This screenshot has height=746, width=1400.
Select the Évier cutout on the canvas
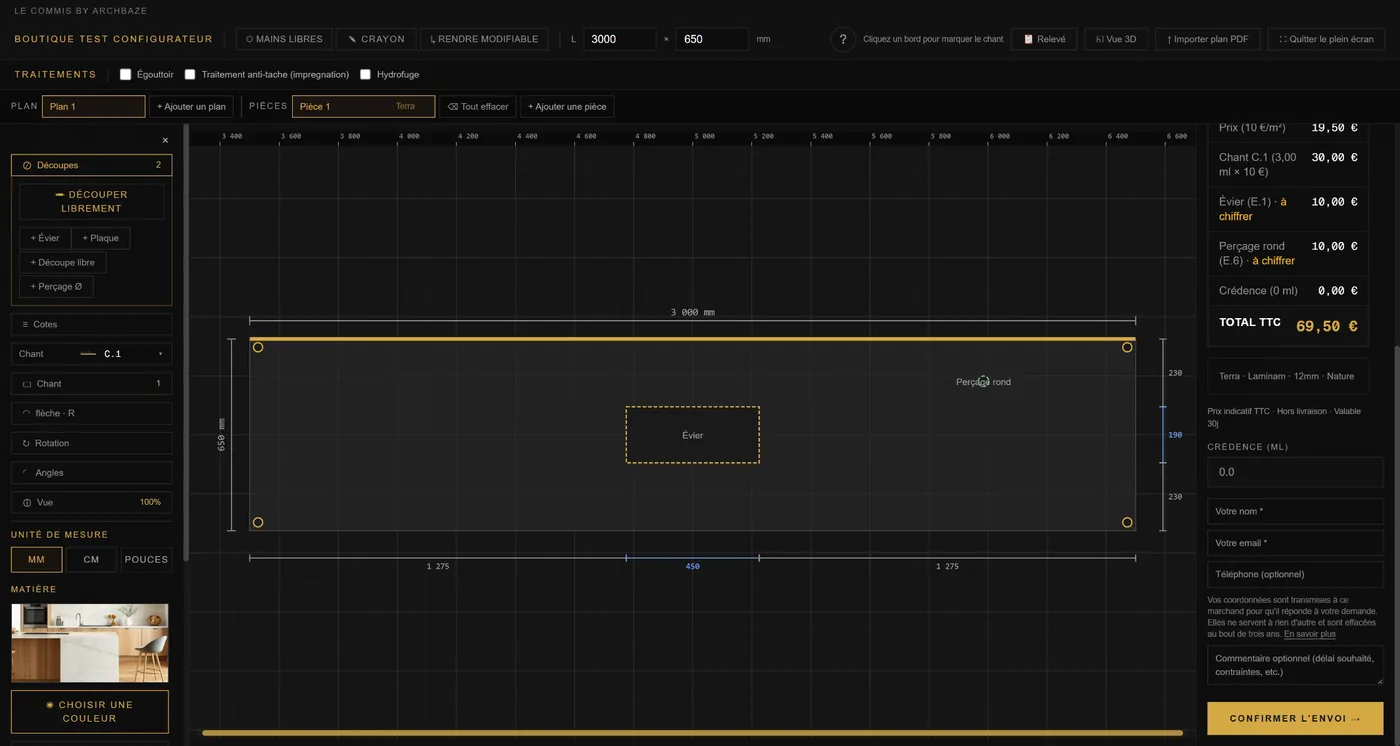tap(693, 435)
